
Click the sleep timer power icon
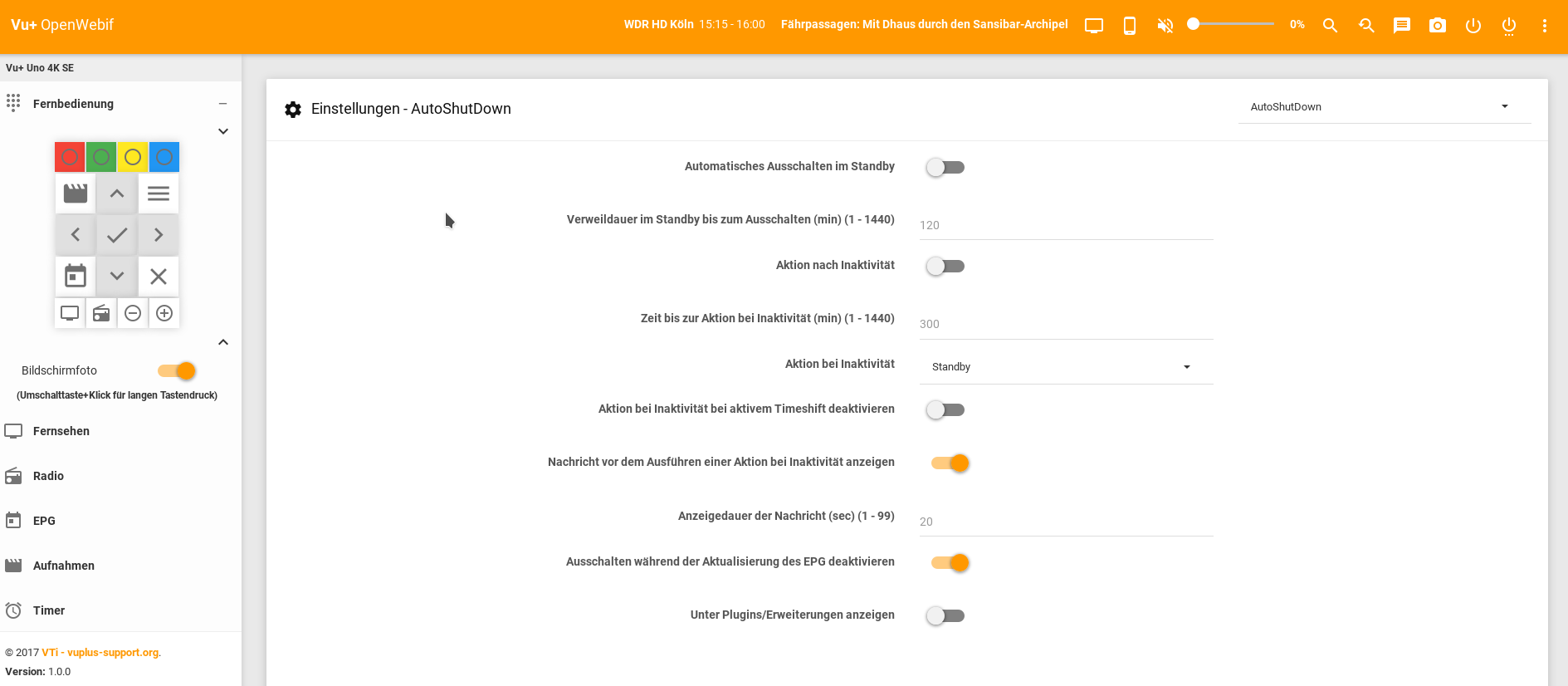point(1509,26)
